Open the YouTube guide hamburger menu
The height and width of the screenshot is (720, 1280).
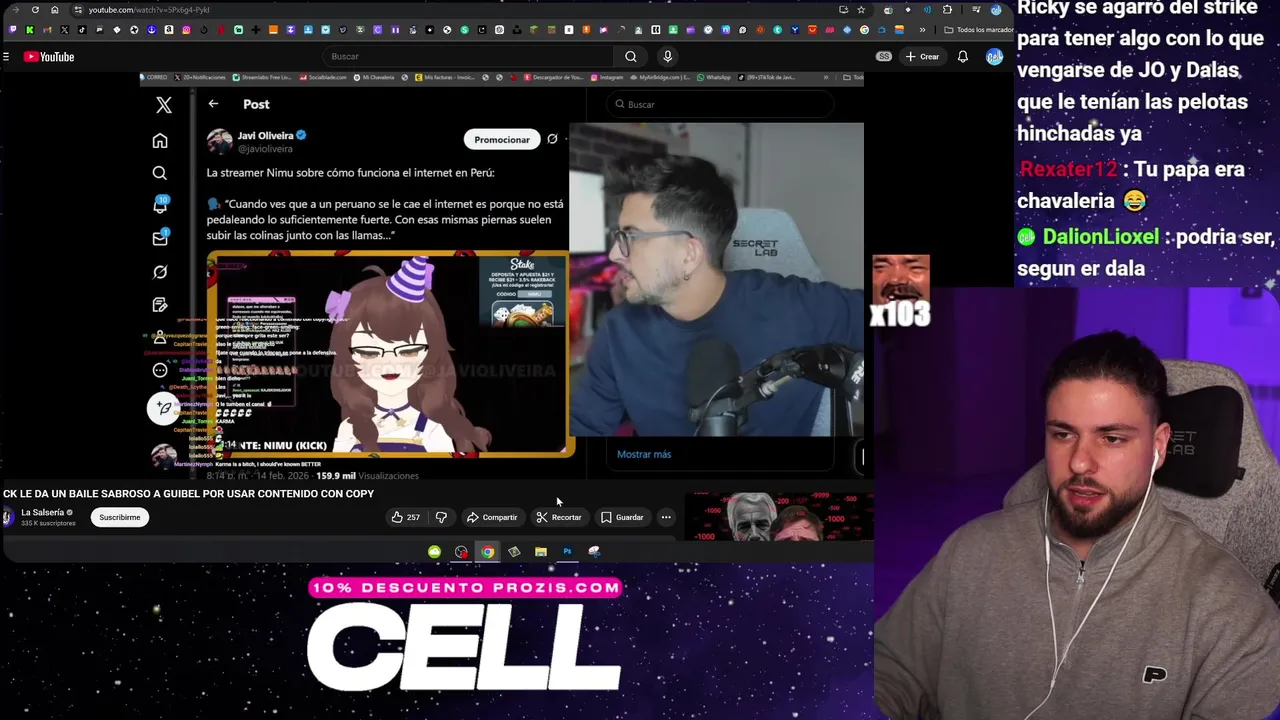[x=6, y=57]
